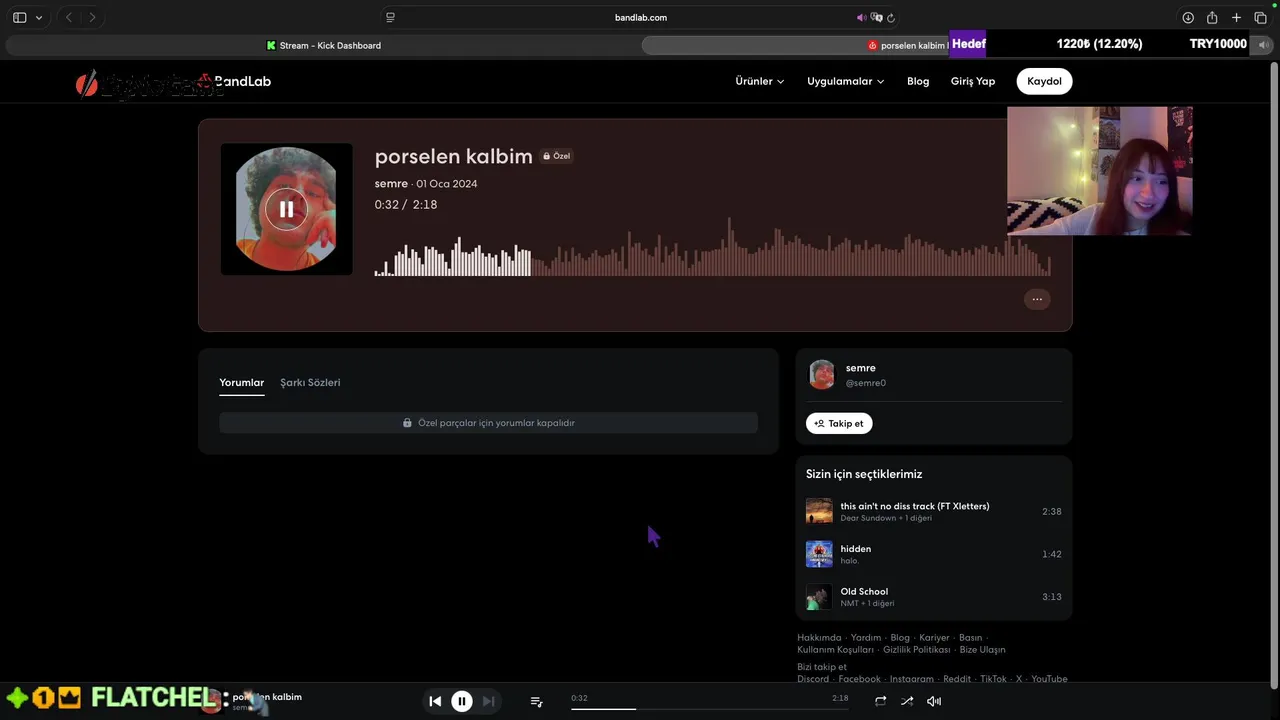Open the Yardım footer link
1280x720 pixels.
[x=866, y=638]
